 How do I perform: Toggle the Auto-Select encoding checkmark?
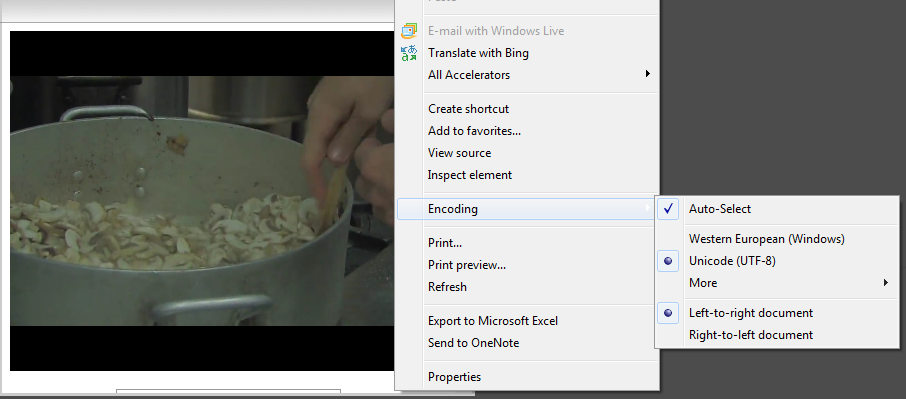coord(668,209)
